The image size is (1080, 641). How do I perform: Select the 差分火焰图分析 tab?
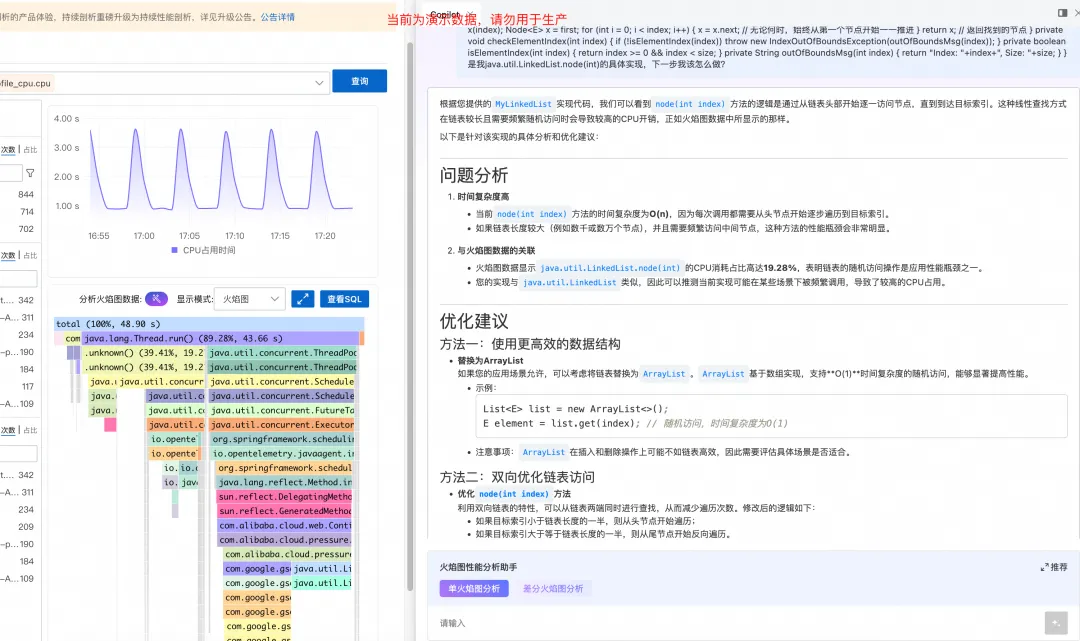pyautogui.click(x=552, y=589)
